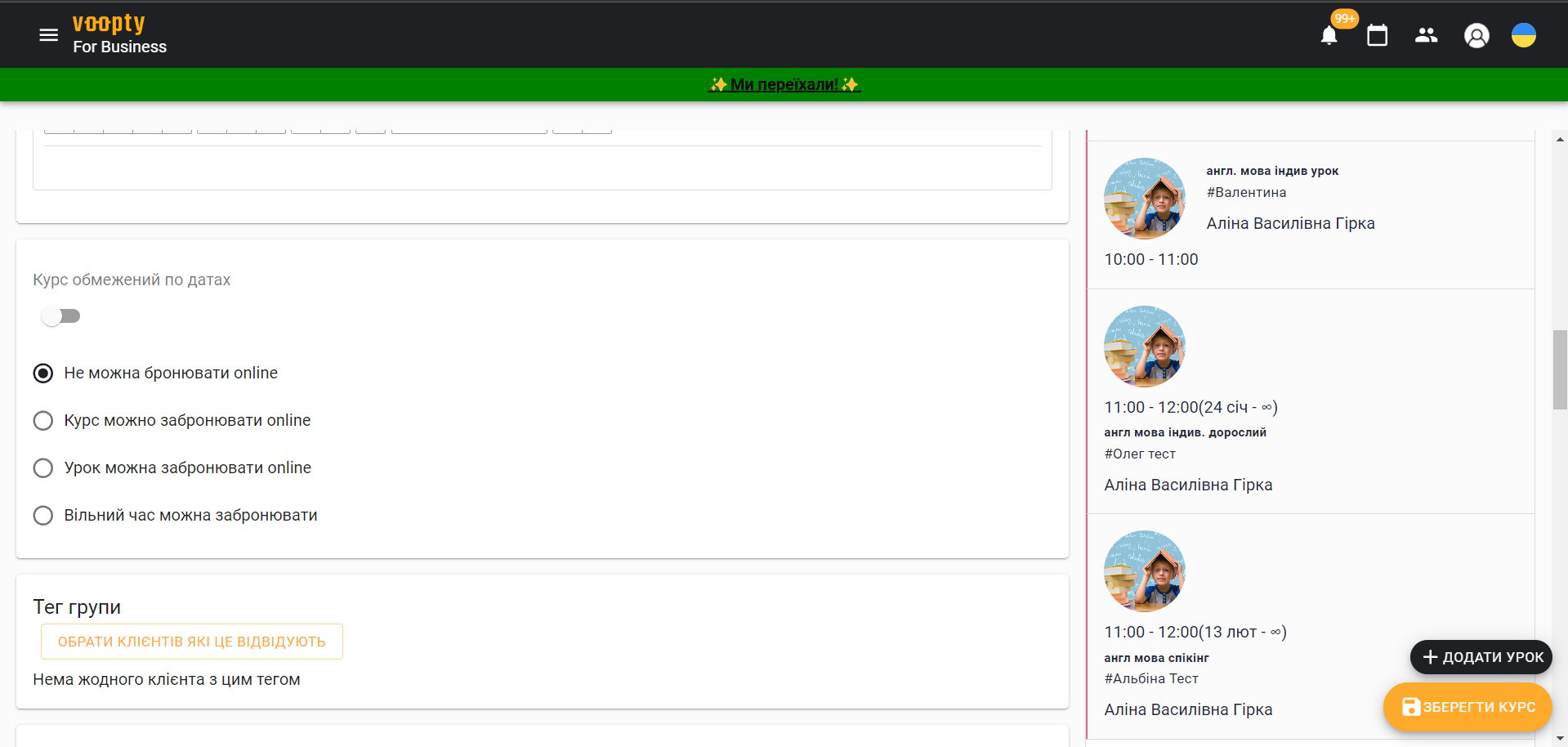Open the account profile icon

point(1476,35)
